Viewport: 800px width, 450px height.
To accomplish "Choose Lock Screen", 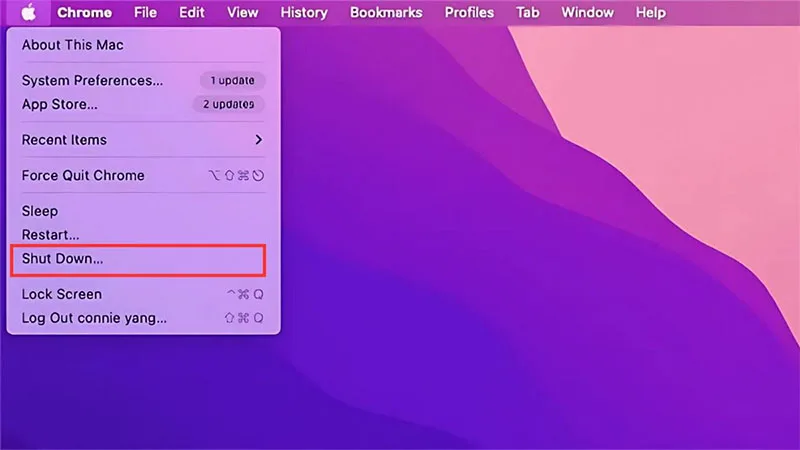I will click(x=143, y=294).
